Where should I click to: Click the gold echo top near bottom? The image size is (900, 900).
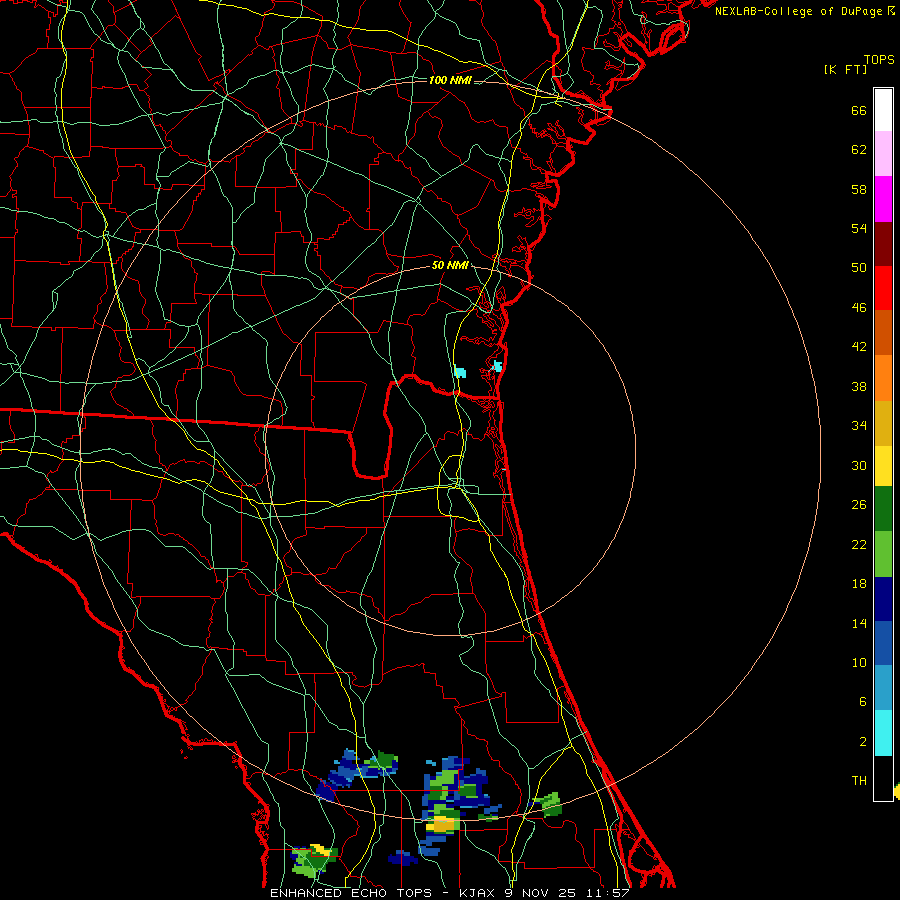click(x=443, y=825)
